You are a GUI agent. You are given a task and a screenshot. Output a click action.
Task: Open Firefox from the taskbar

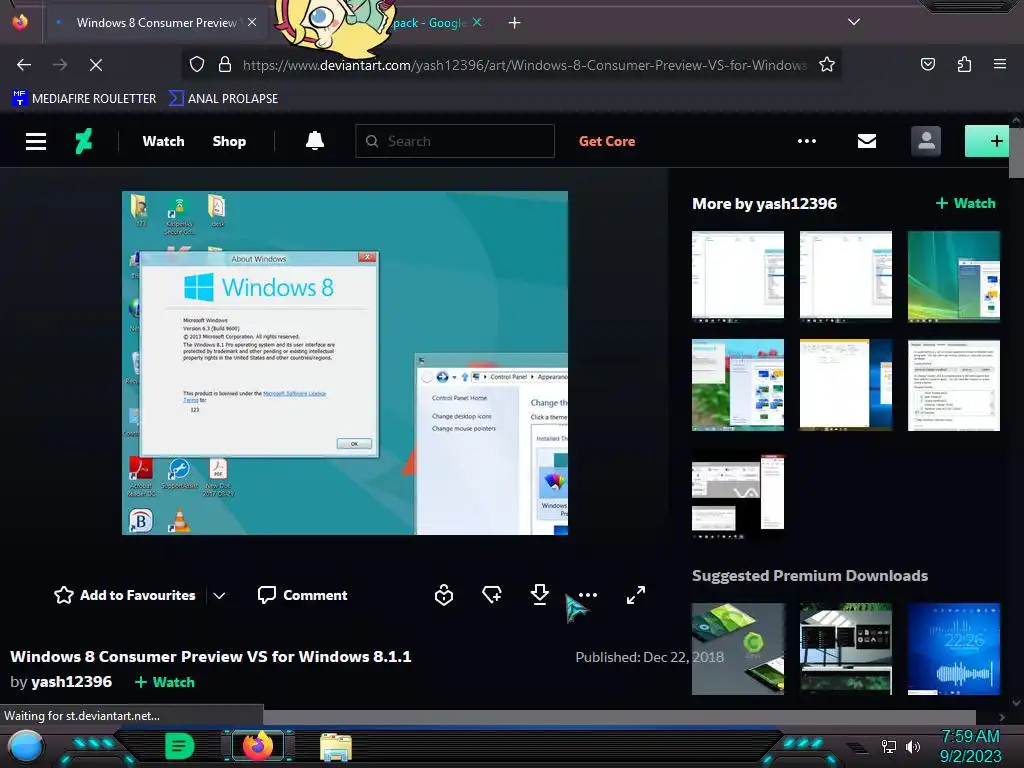(257, 746)
